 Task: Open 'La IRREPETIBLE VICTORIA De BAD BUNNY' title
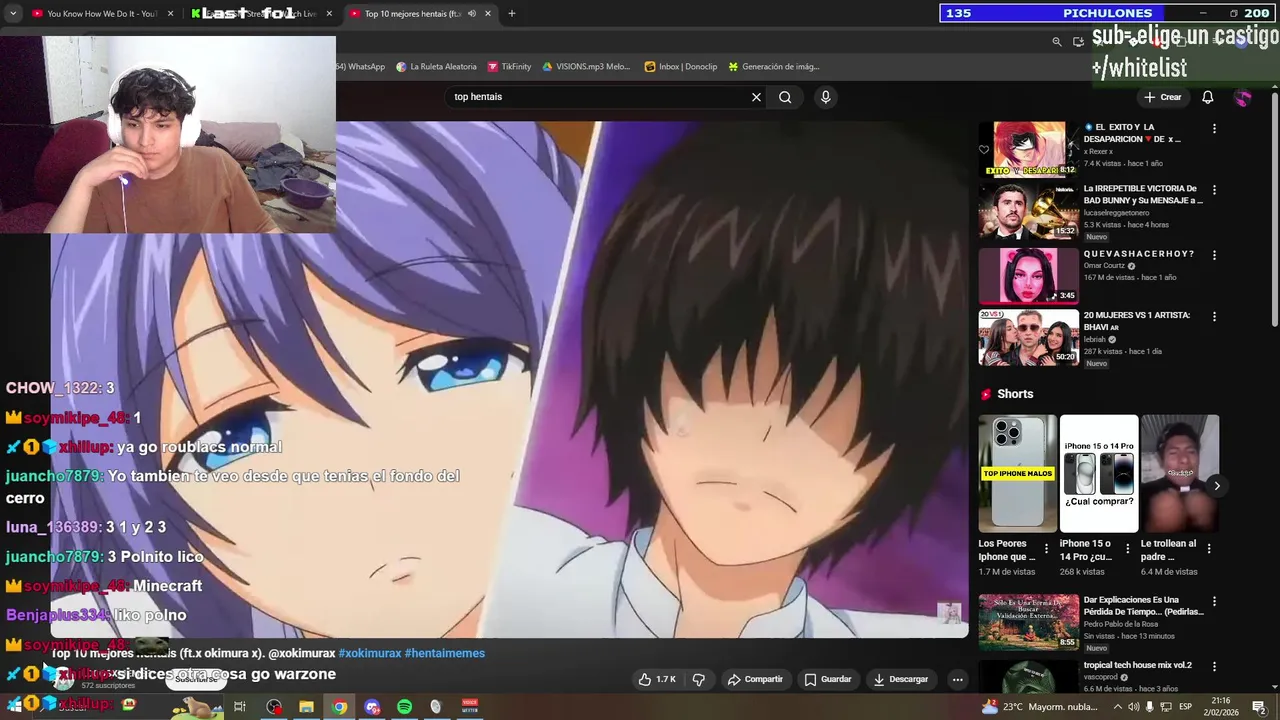pyautogui.click(x=1143, y=194)
